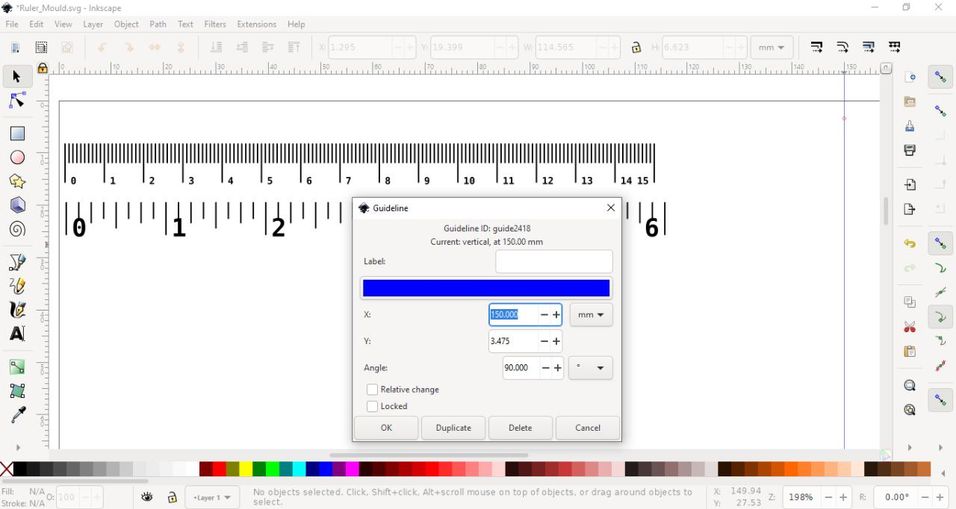Toggle the width-height lock ratio icon
This screenshot has width=956, height=509.
click(x=636, y=47)
